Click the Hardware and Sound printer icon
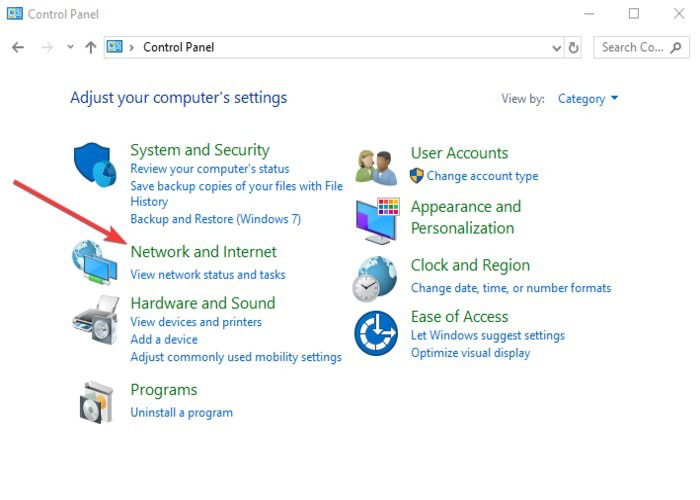 pyautogui.click(x=96, y=320)
